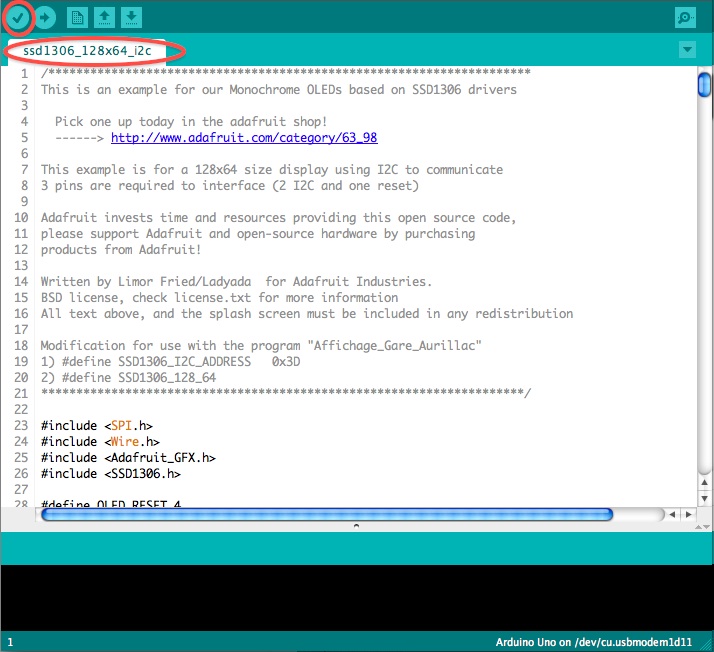Click the vertical scrollbar thumb
The width and height of the screenshot is (714, 652).
(704, 85)
